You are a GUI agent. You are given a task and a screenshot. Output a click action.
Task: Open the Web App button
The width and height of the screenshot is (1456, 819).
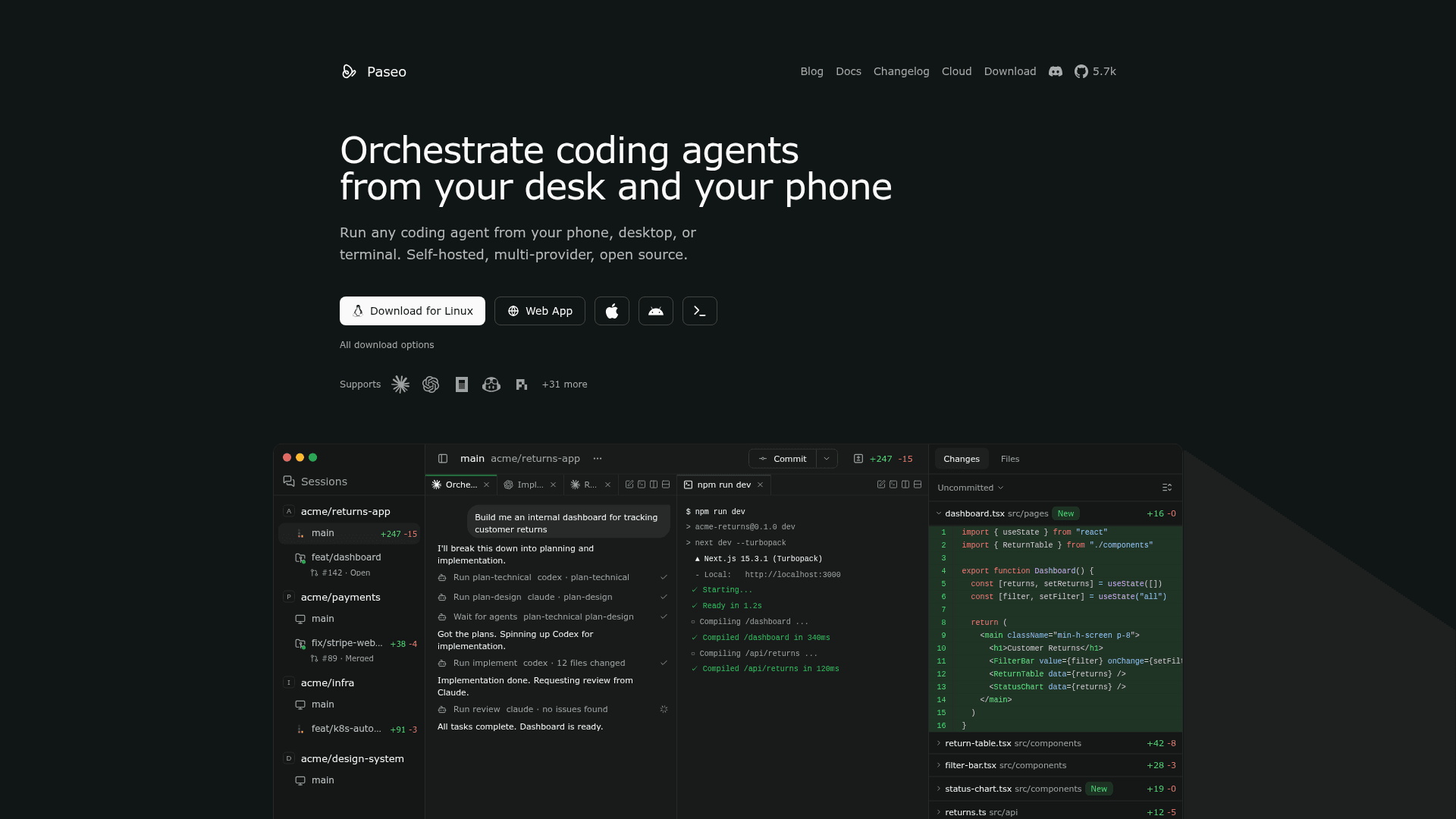coord(540,311)
